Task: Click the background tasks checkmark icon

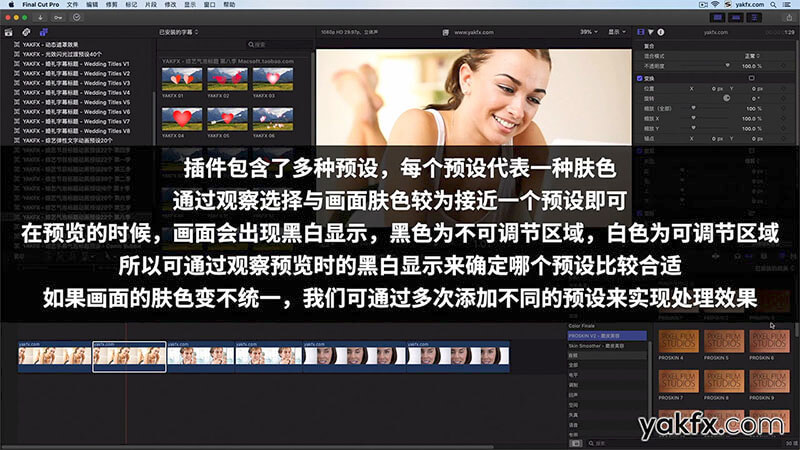Action: pyautogui.click(x=76, y=18)
